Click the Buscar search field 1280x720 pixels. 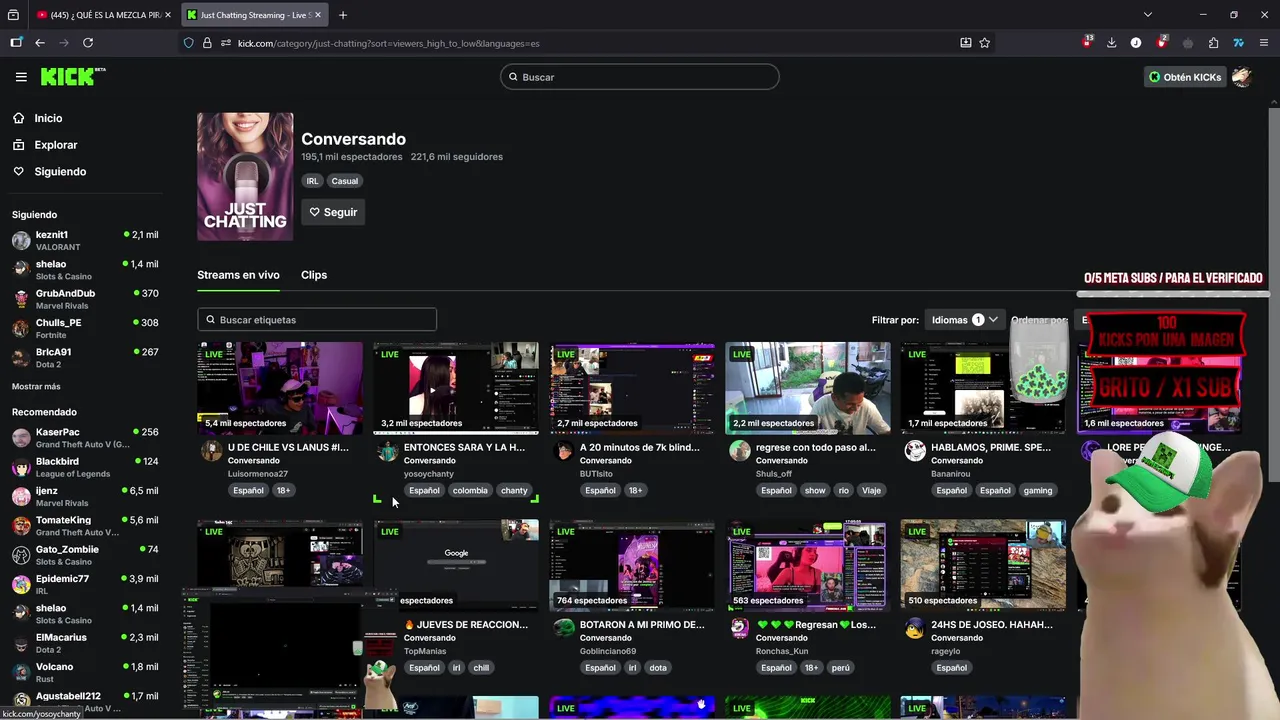640,77
